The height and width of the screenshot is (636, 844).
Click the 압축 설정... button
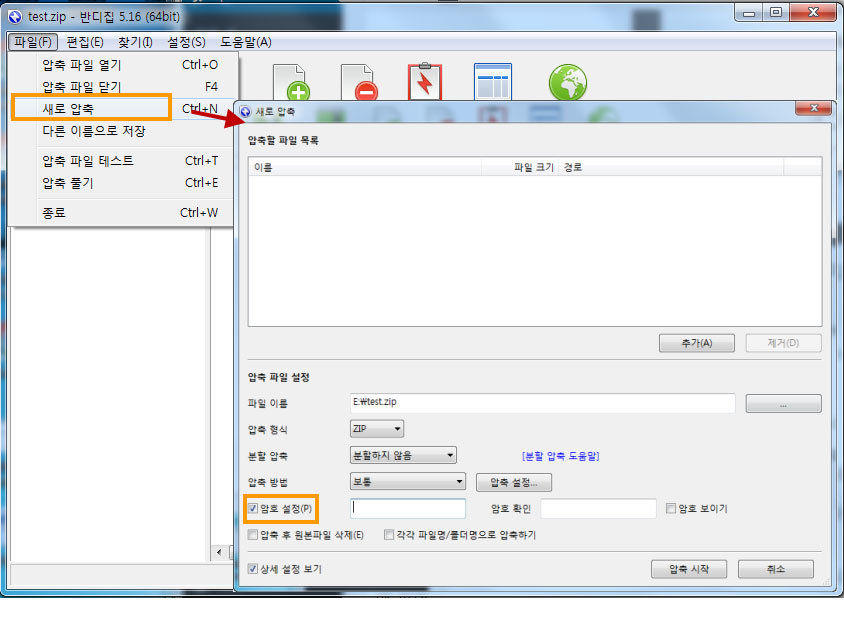[514, 482]
